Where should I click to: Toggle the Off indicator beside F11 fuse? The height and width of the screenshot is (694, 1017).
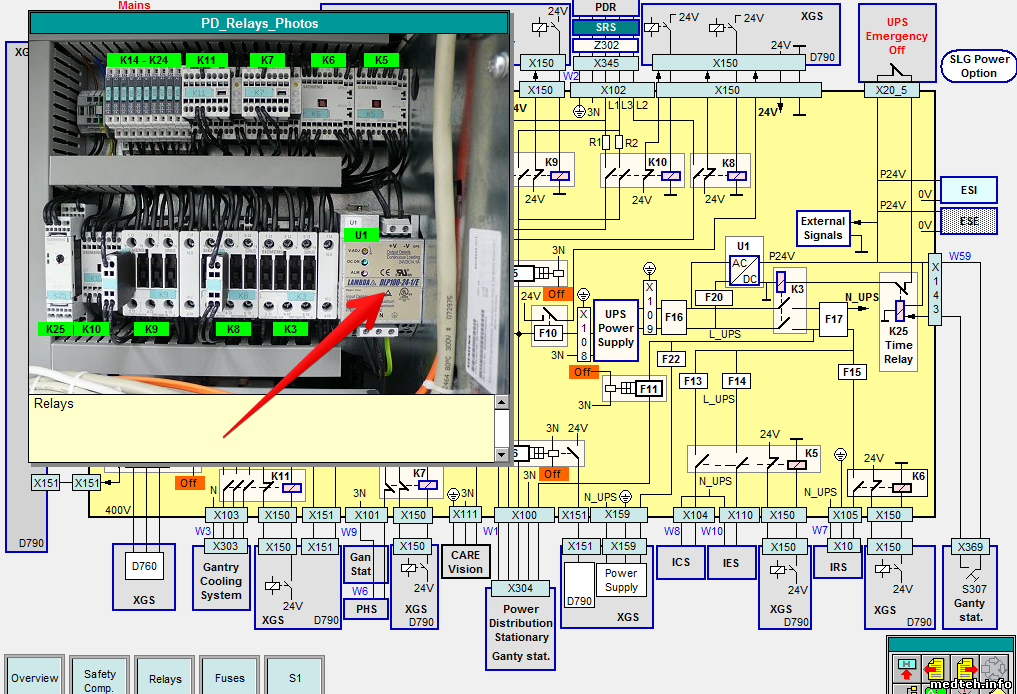(583, 372)
